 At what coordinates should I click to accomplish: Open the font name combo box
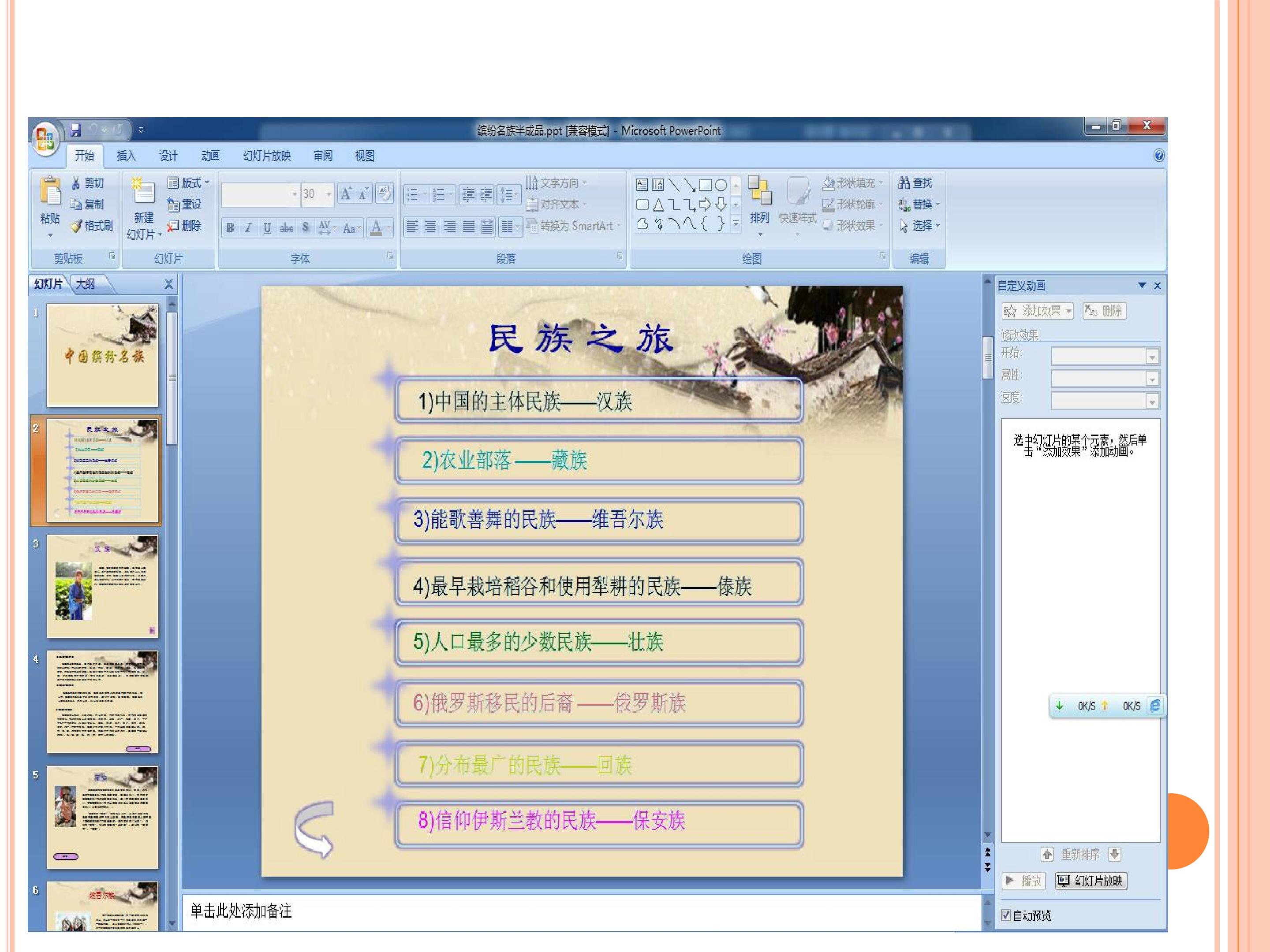261,194
